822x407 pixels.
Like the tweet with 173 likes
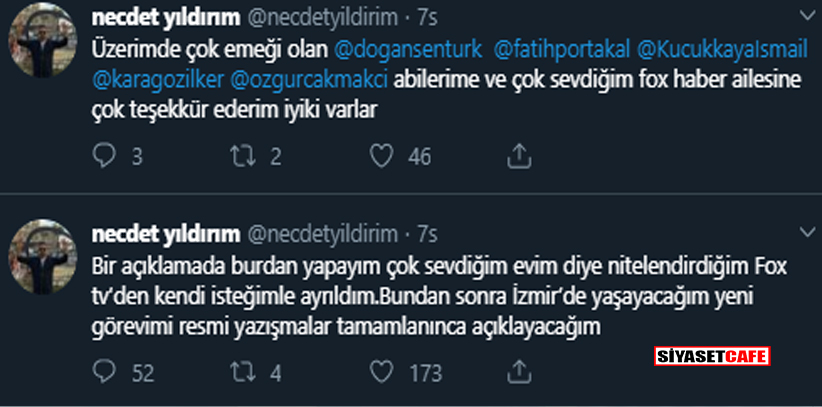point(380,372)
